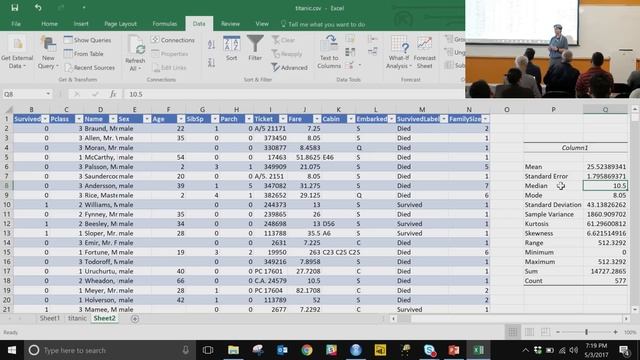Switch to the Insert ribbon tab
This screenshot has width=640, height=360.
pyautogui.click(x=81, y=24)
